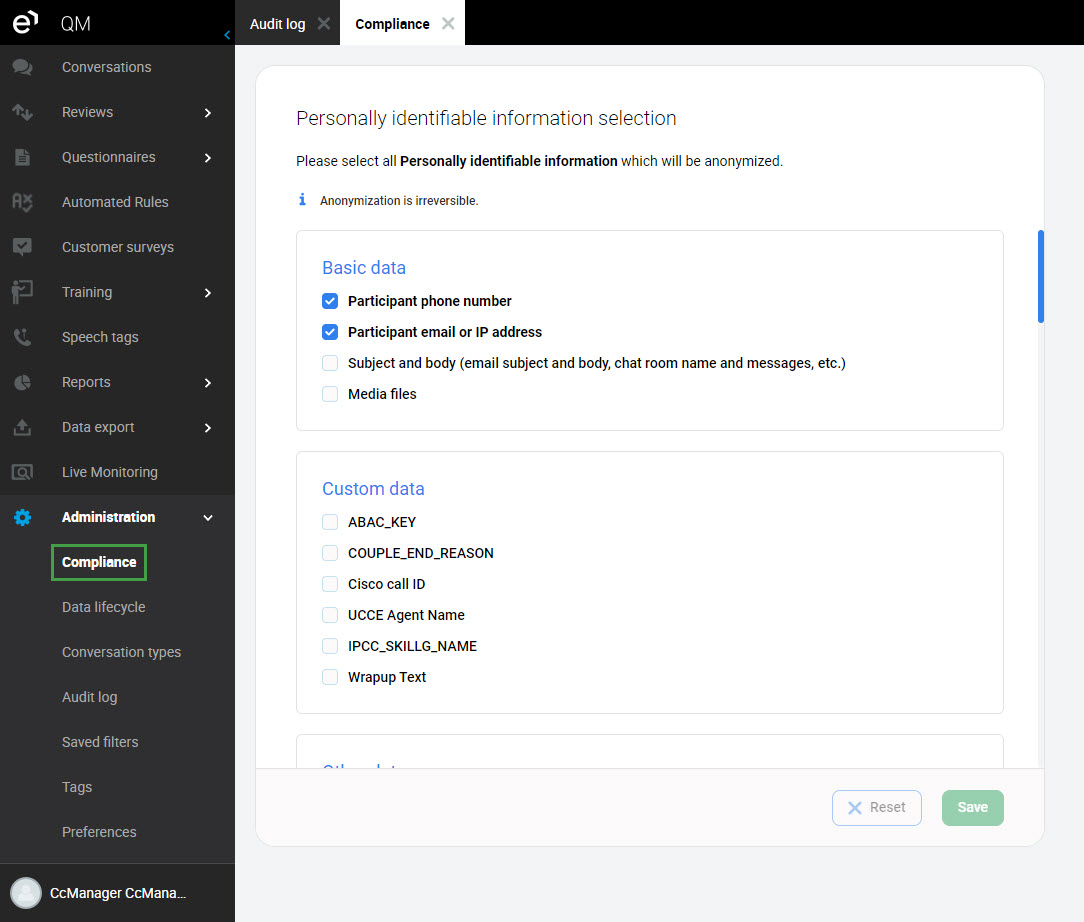This screenshot has width=1084, height=922.
Task: Uncheck Participant phone number checkbox
Action: 330,301
